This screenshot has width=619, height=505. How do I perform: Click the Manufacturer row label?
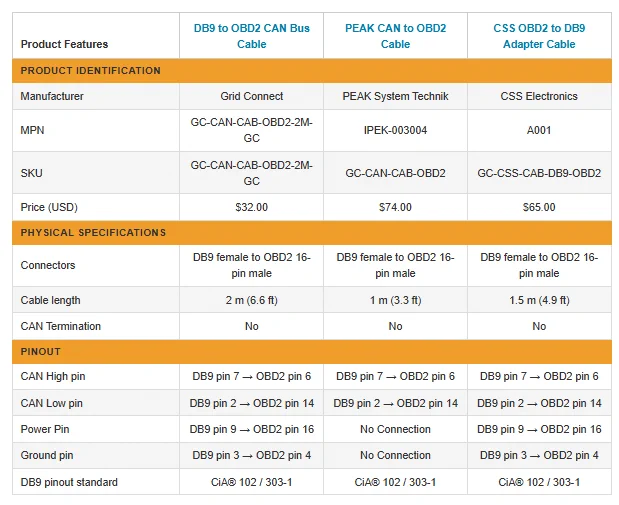(52, 96)
